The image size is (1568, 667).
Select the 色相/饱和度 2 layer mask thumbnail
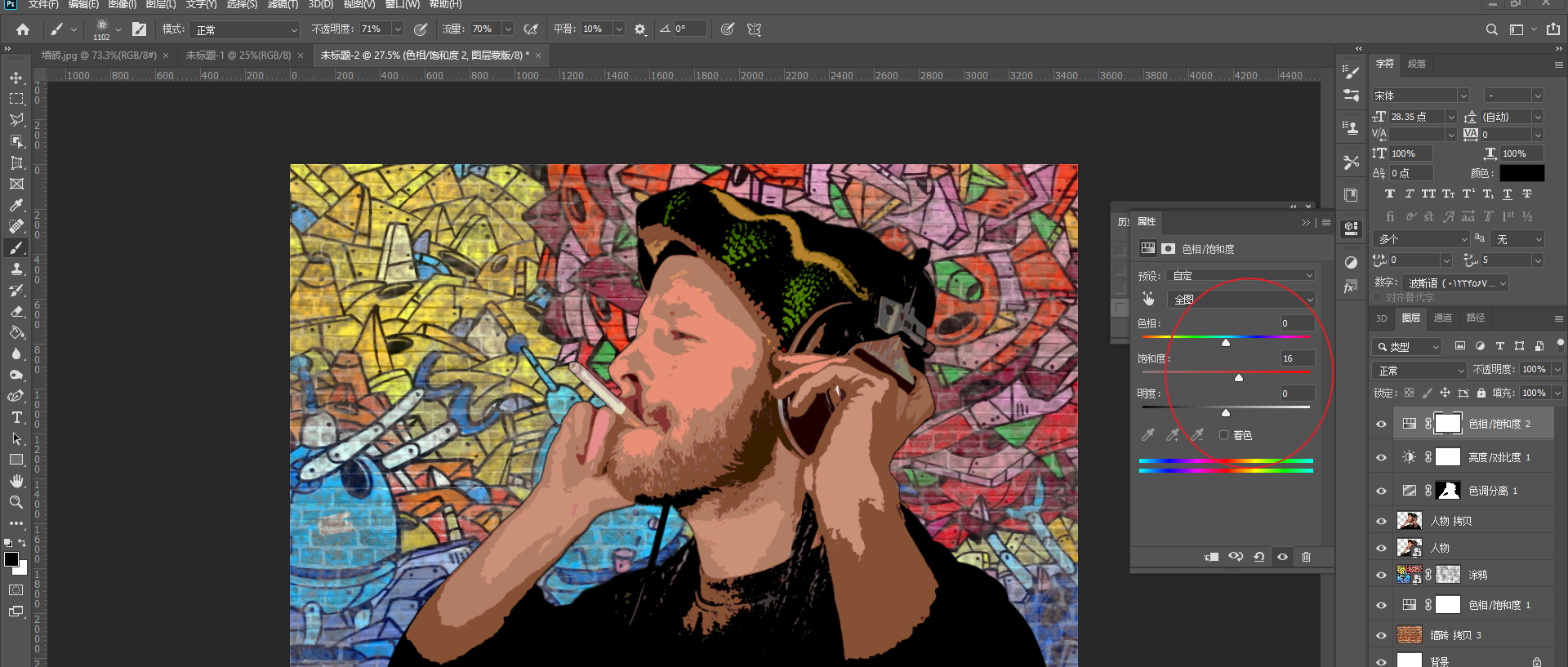tap(1448, 423)
